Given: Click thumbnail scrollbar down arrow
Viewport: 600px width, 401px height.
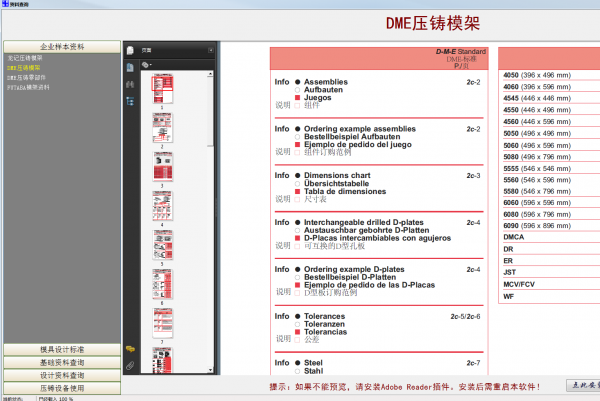Looking at the screenshot, I should (210, 370).
